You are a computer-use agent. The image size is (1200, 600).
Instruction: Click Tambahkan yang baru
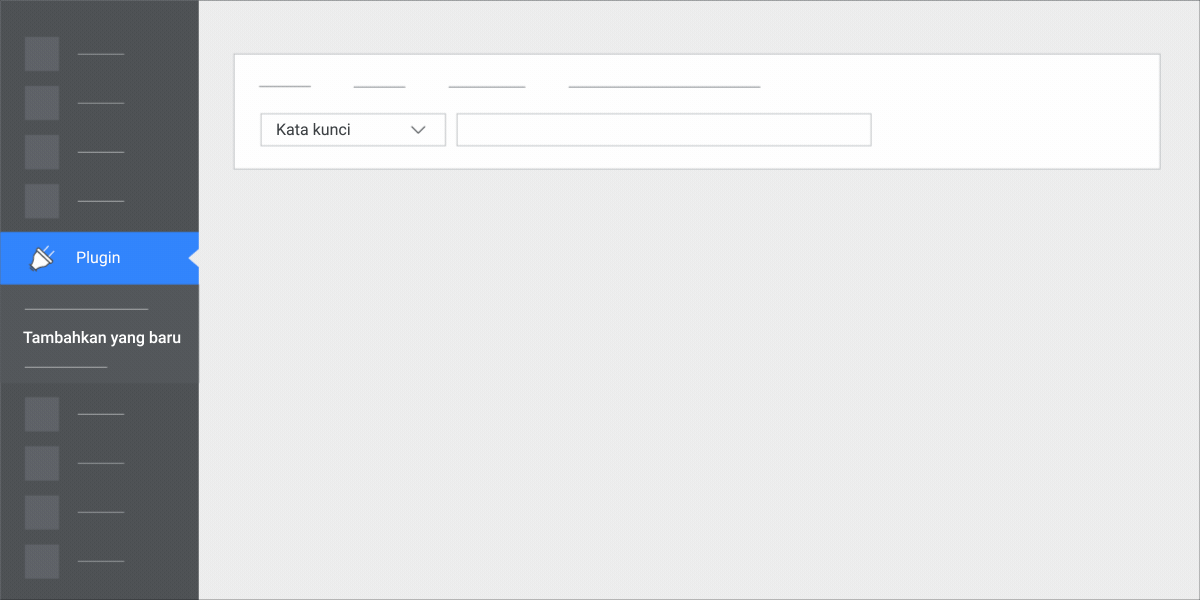click(101, 337)
